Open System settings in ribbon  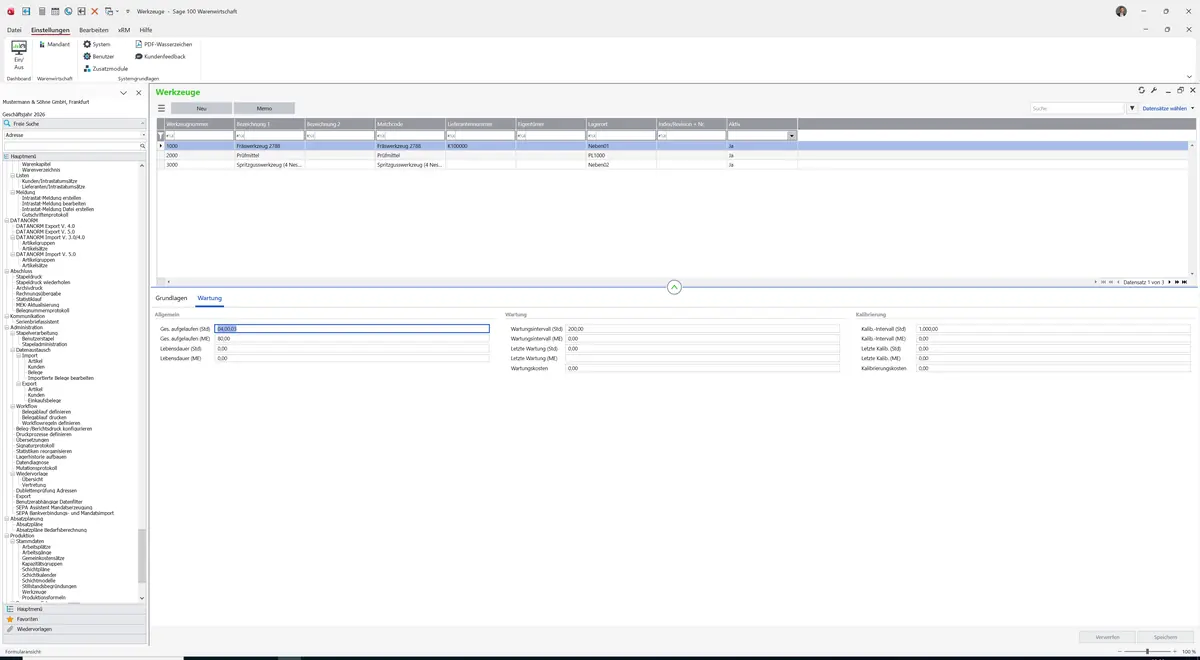(97, 44)
